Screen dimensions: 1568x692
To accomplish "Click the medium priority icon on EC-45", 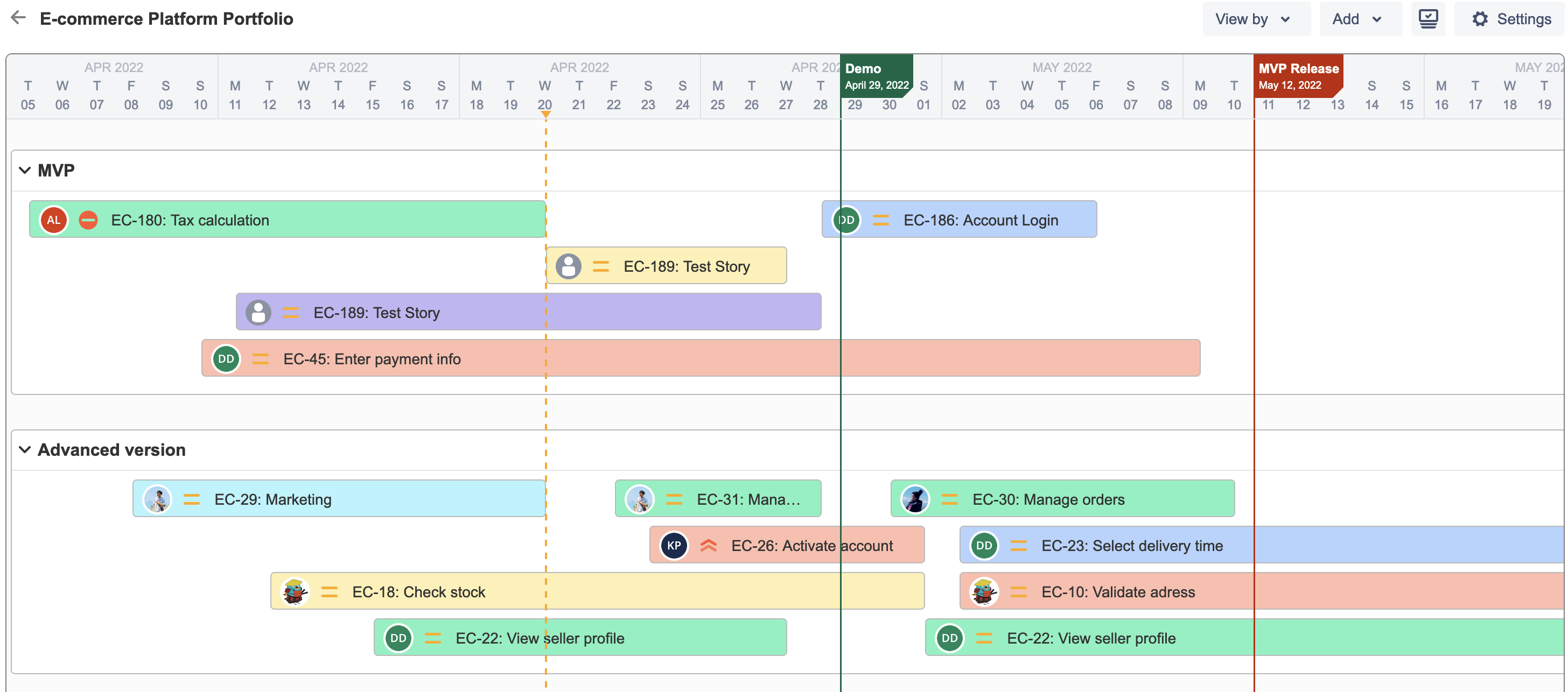I will click(261, 359).
